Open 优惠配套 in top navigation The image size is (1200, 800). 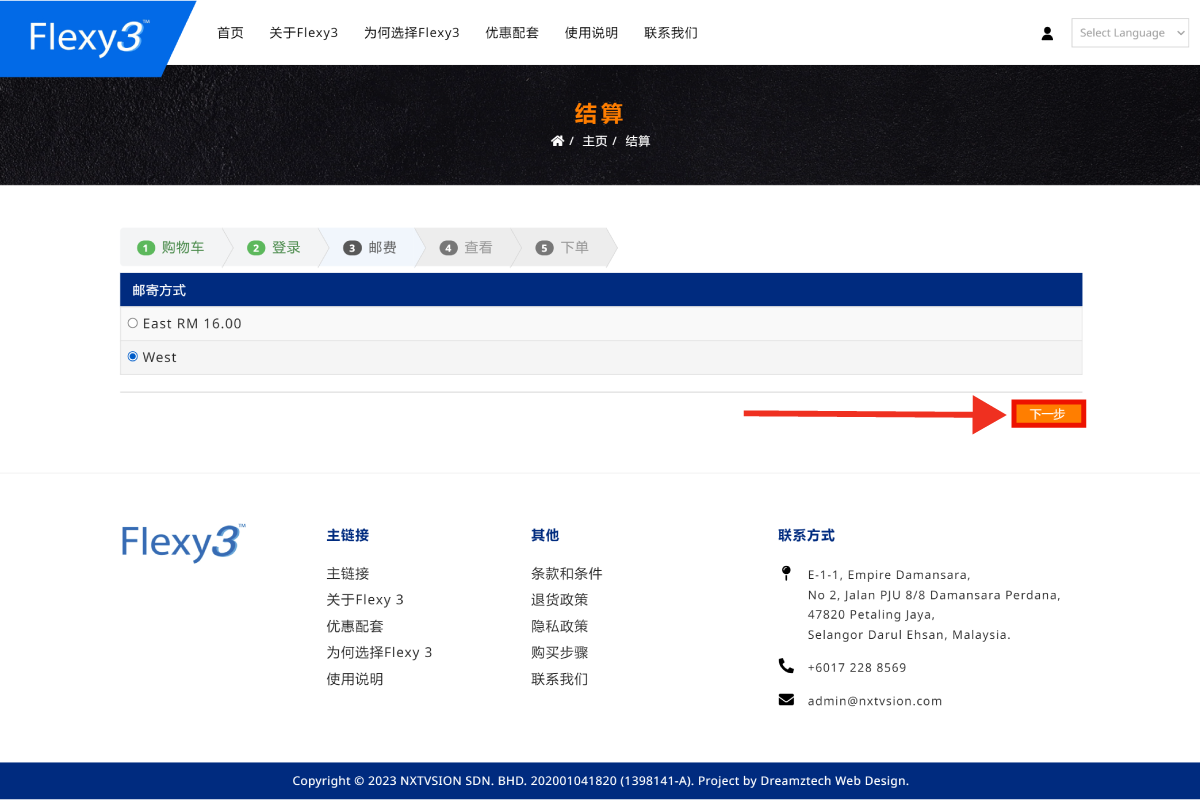click(512, 33)
